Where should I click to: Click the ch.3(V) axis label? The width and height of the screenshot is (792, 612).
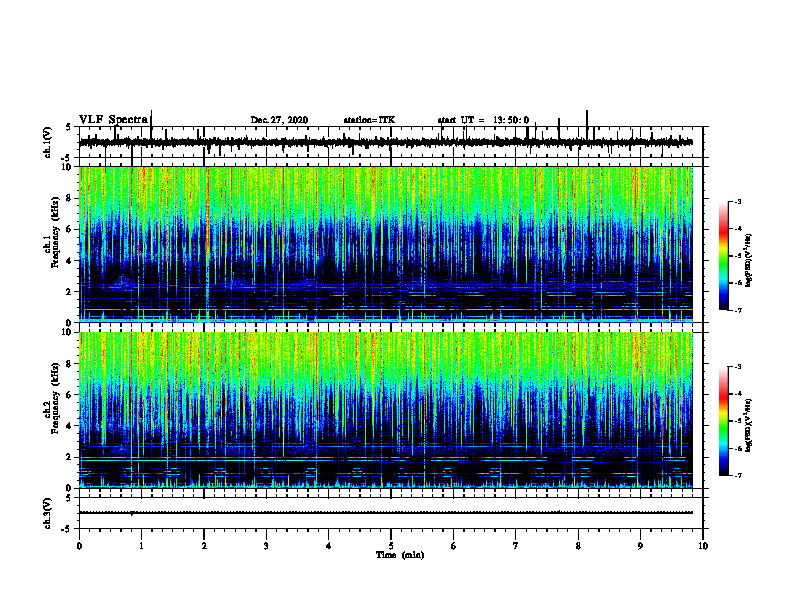click(48, 513)
